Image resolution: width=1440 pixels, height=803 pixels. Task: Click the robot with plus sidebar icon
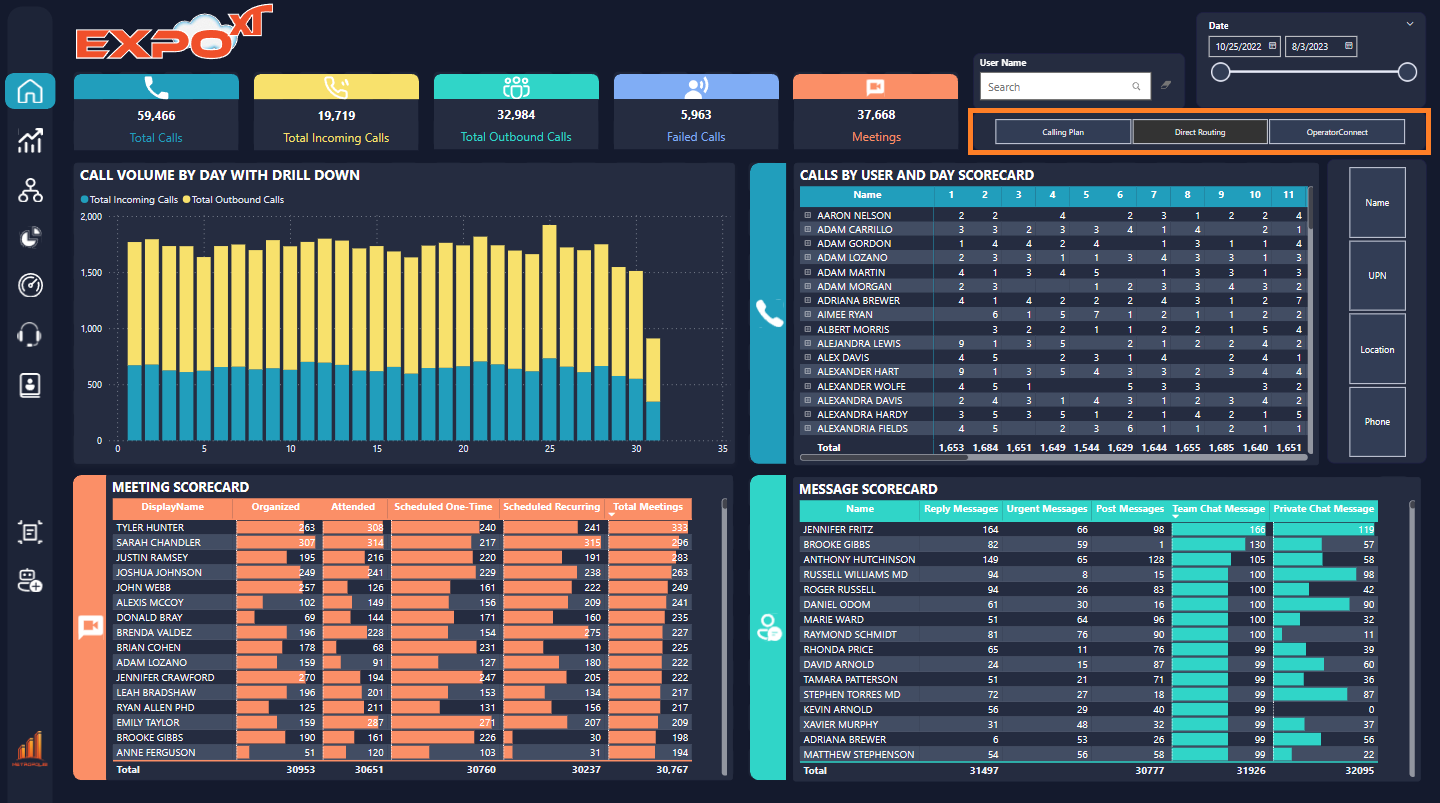[30, 581]
